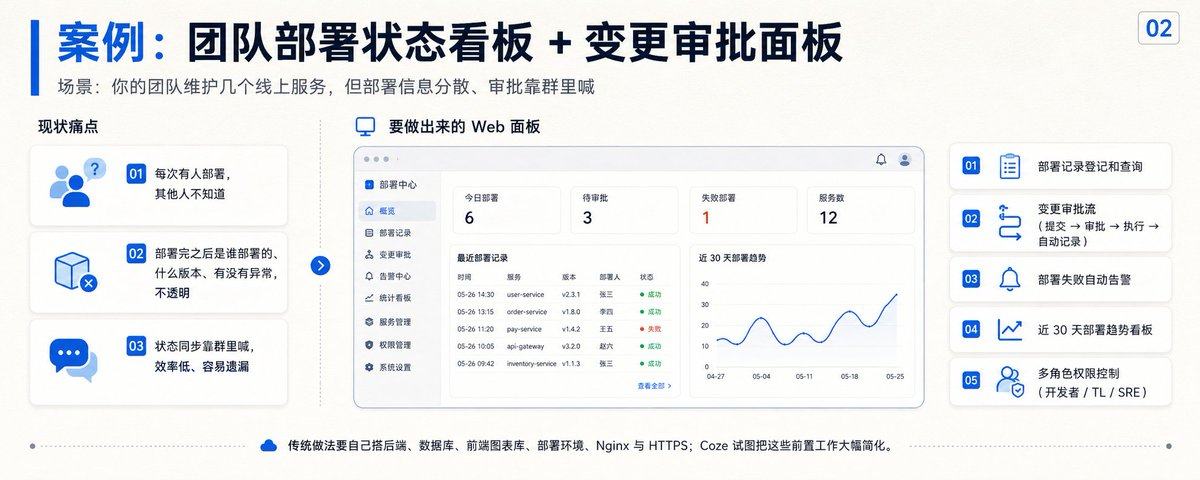Screen dimensions: 1200x480
Task: Click the 部署记录 sidebar icon
Action: point(369,233)
